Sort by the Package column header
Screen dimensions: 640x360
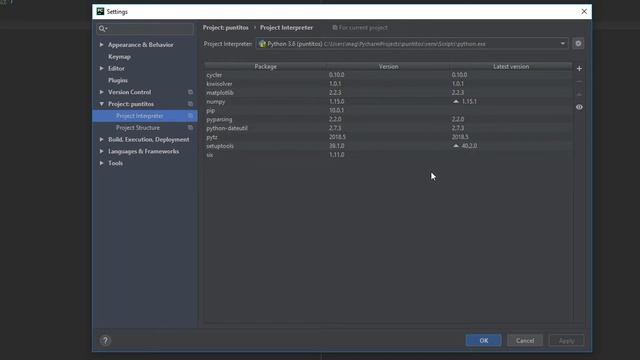click(x=265, y=66)
